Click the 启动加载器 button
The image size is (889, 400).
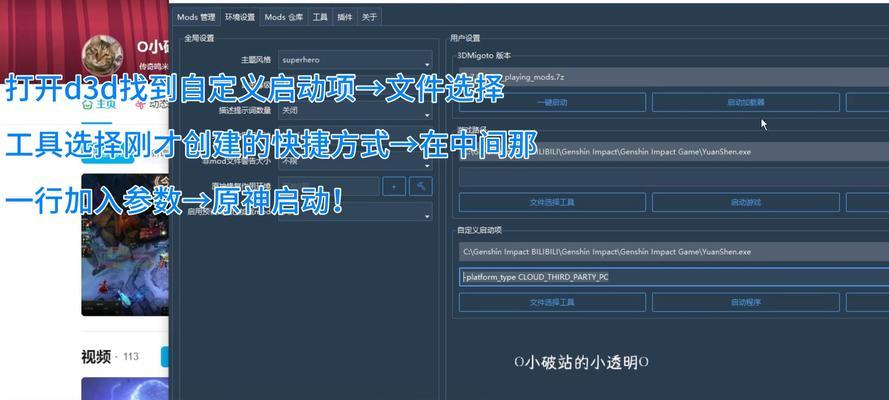(x=746, y=103)
